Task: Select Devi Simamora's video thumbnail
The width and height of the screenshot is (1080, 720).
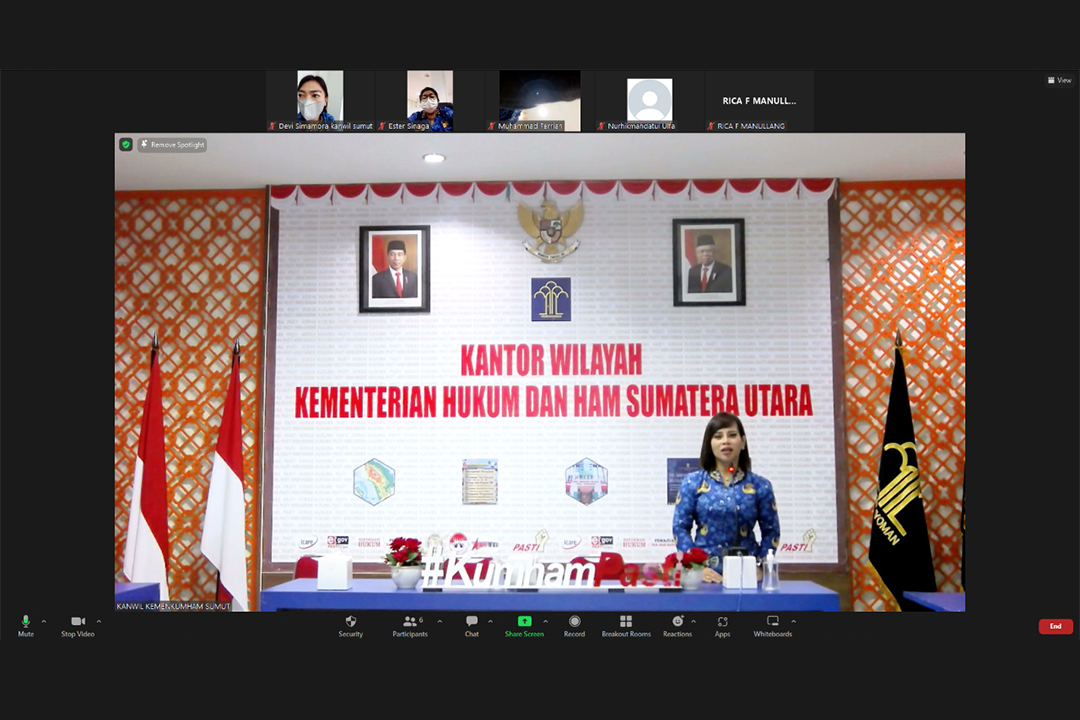Action: coord(320,100)
